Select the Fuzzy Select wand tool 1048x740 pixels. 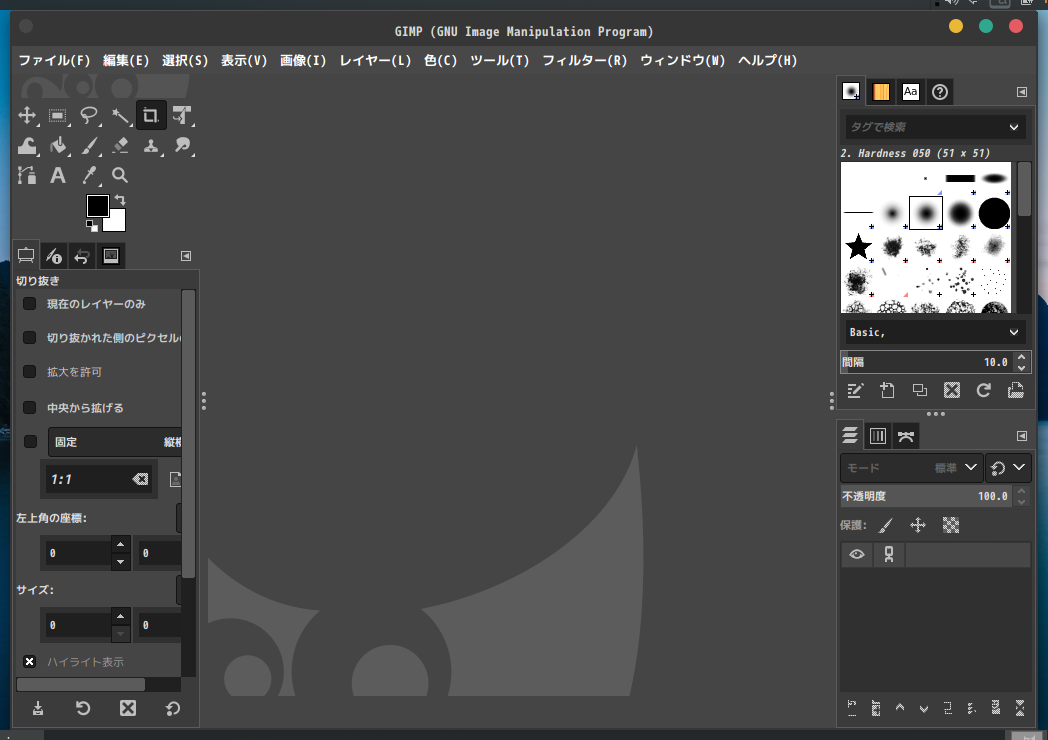[119, 114]
